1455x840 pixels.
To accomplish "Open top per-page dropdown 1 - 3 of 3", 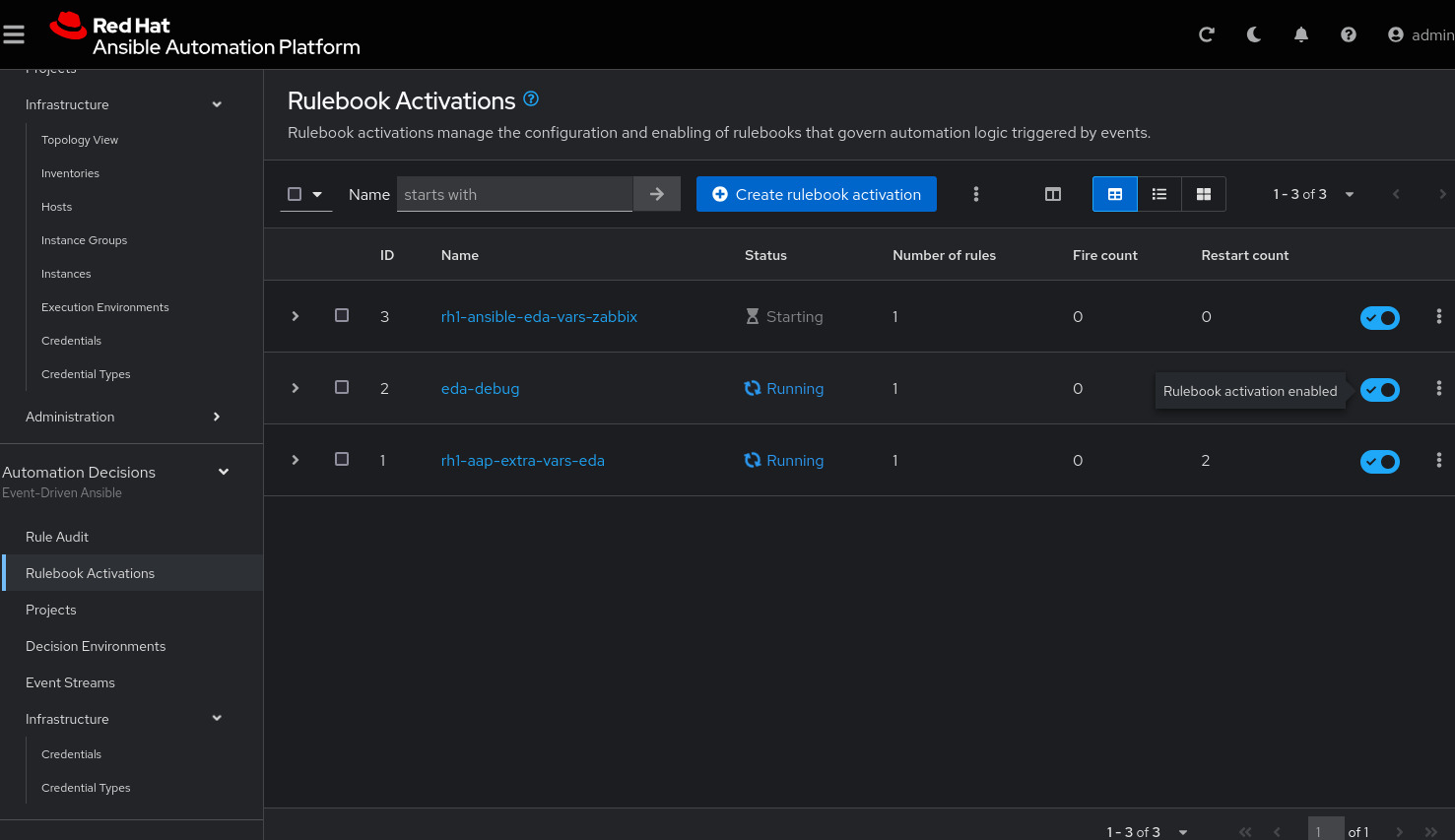I will [1313, 194].
